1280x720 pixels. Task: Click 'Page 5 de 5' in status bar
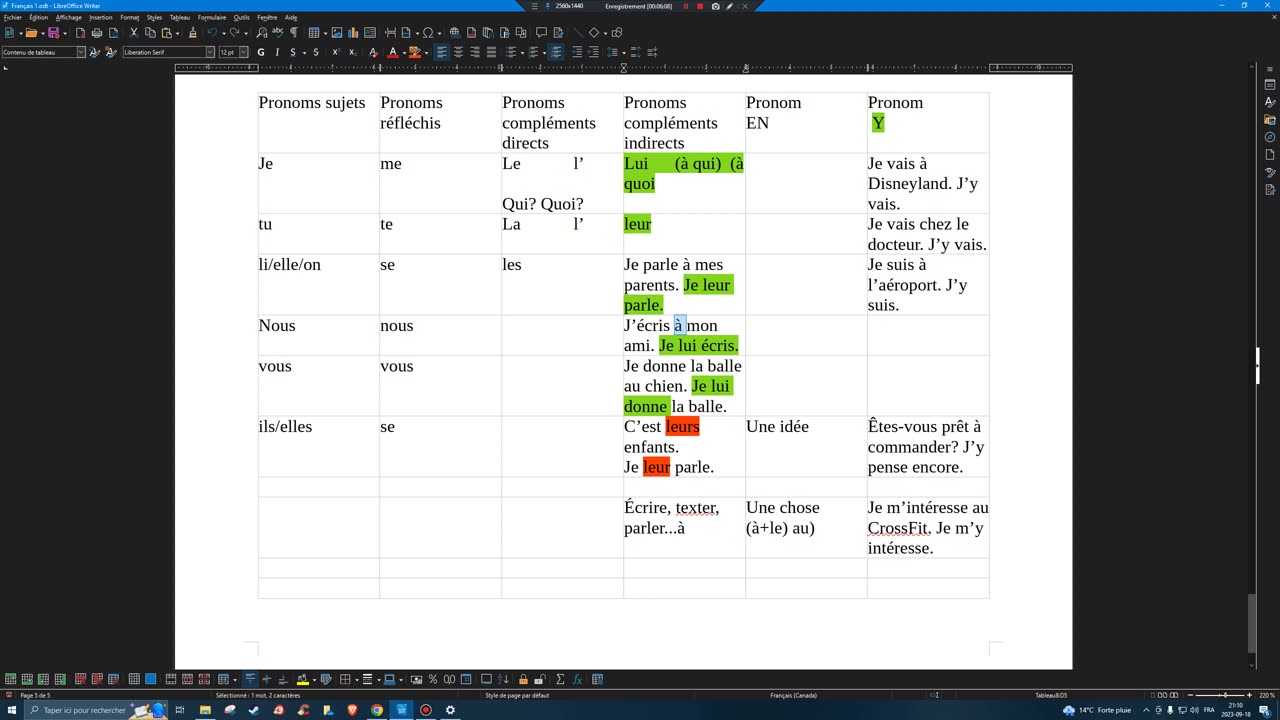[x=35, y=695]
